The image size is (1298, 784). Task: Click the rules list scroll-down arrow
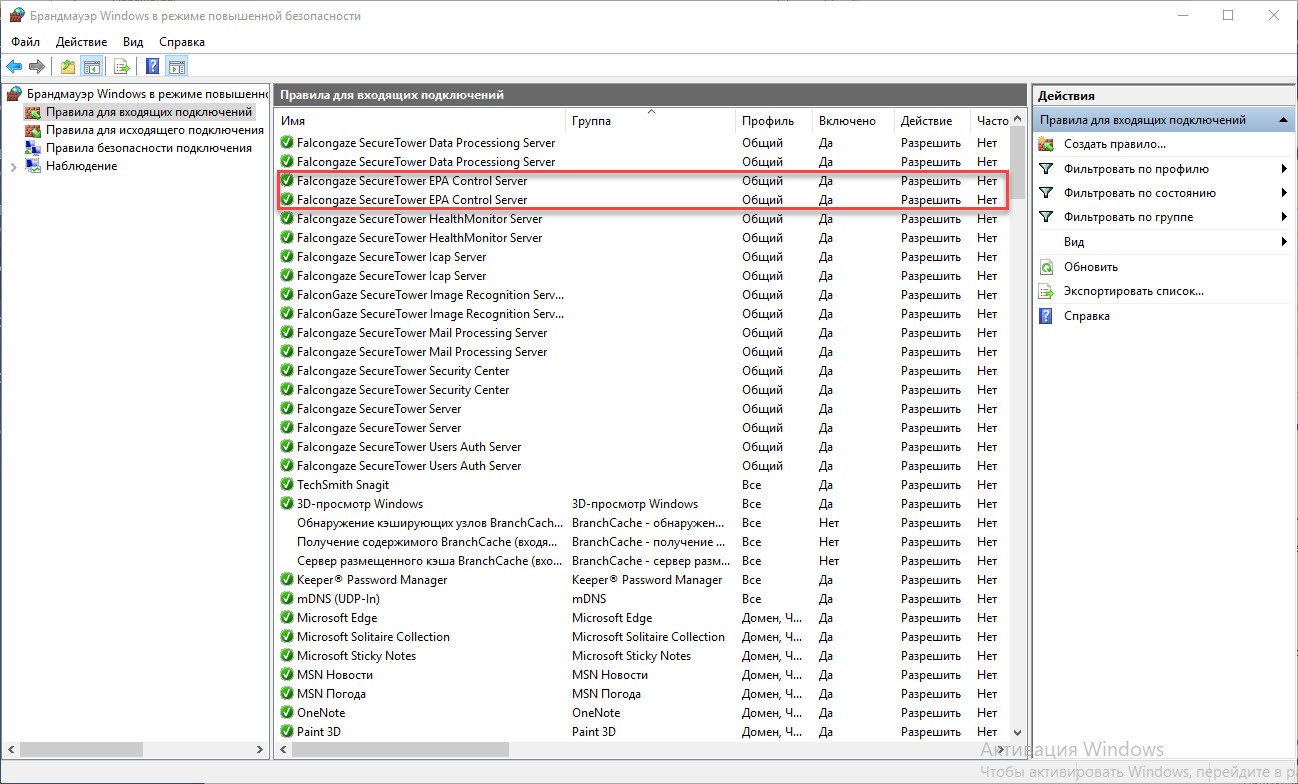(1018, 733)
